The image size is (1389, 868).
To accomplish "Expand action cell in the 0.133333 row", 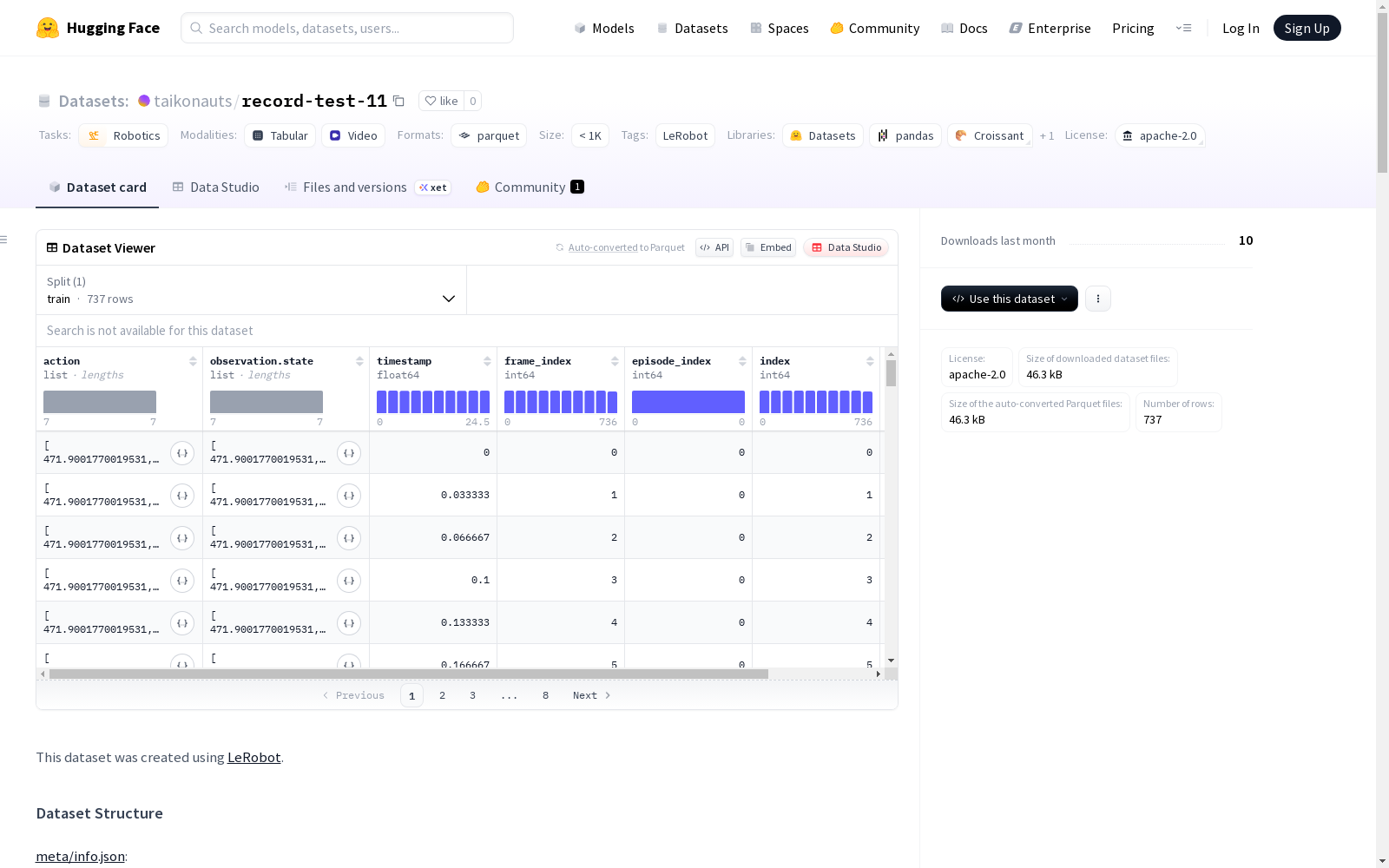I will (x=182, y=623).
